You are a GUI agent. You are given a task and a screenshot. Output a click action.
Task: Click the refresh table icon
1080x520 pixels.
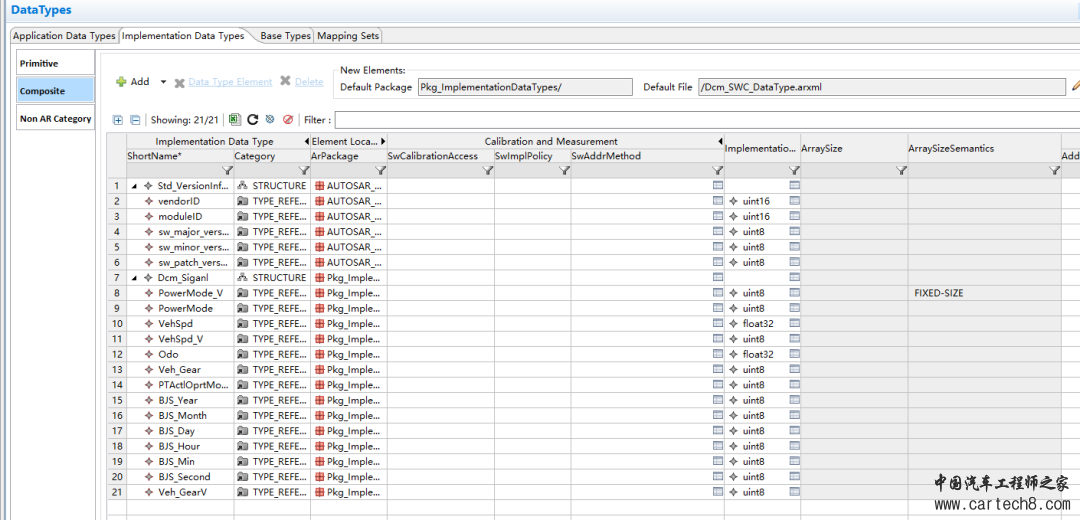pyautogui.click(x=253, y=119)
